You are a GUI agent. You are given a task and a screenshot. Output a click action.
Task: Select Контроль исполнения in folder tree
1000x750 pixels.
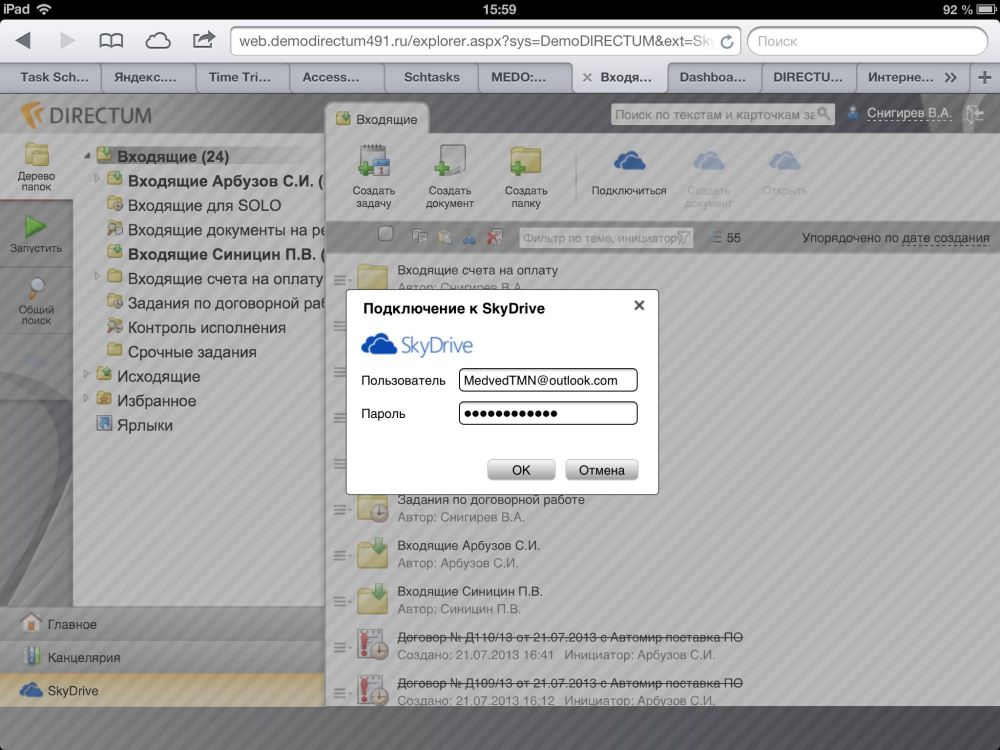pyautogui.click(x=207, y=328)
